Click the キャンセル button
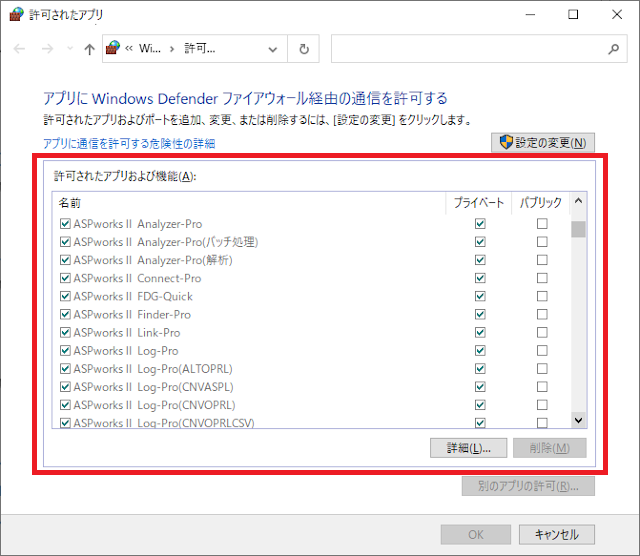Screen dimensions: 640x556 [557, 534]
